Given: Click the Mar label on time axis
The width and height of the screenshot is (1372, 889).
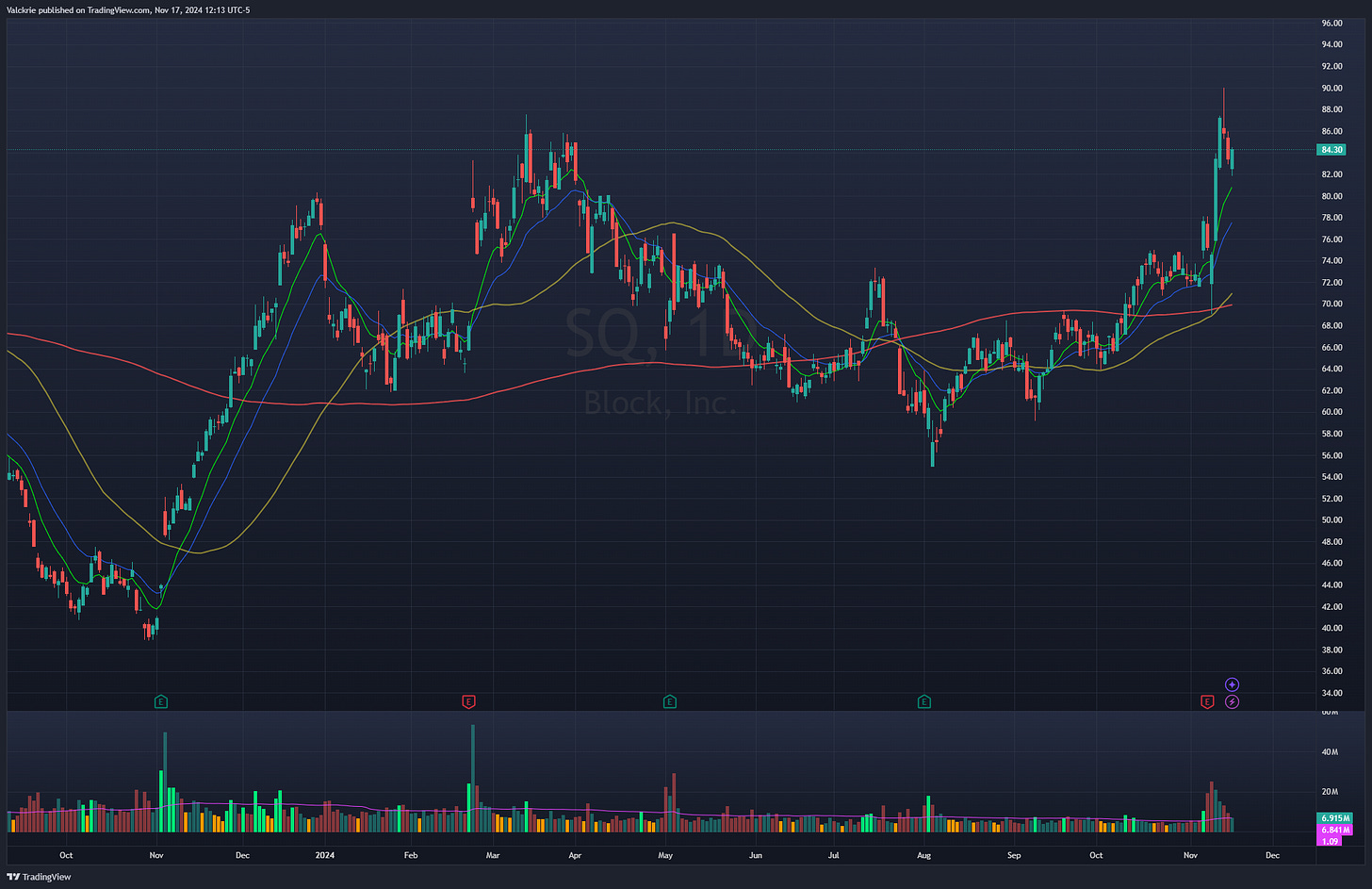Looking at the screenshot, I should coord(493,856).
